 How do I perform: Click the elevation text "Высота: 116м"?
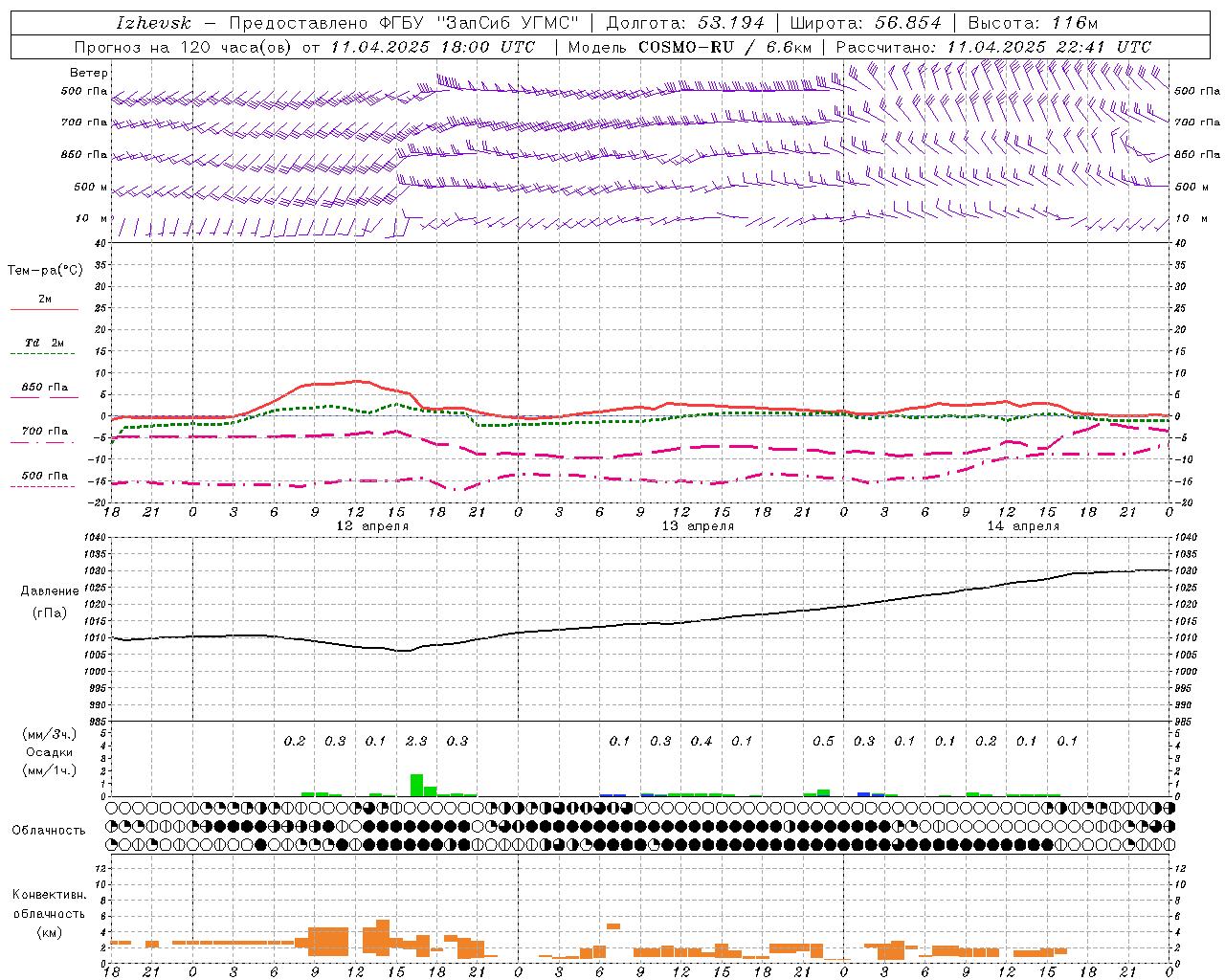pyautogui.click(x=1033, y=23)
